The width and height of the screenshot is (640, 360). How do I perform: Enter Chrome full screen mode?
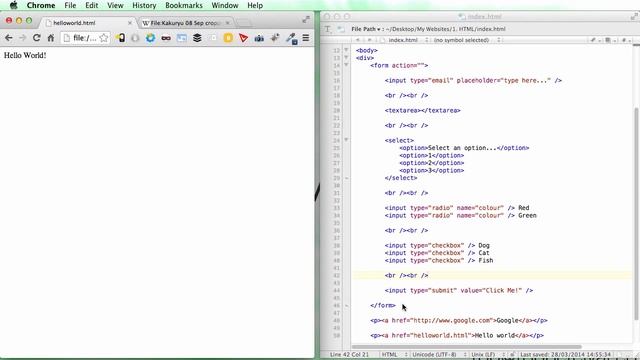(306, 20)
